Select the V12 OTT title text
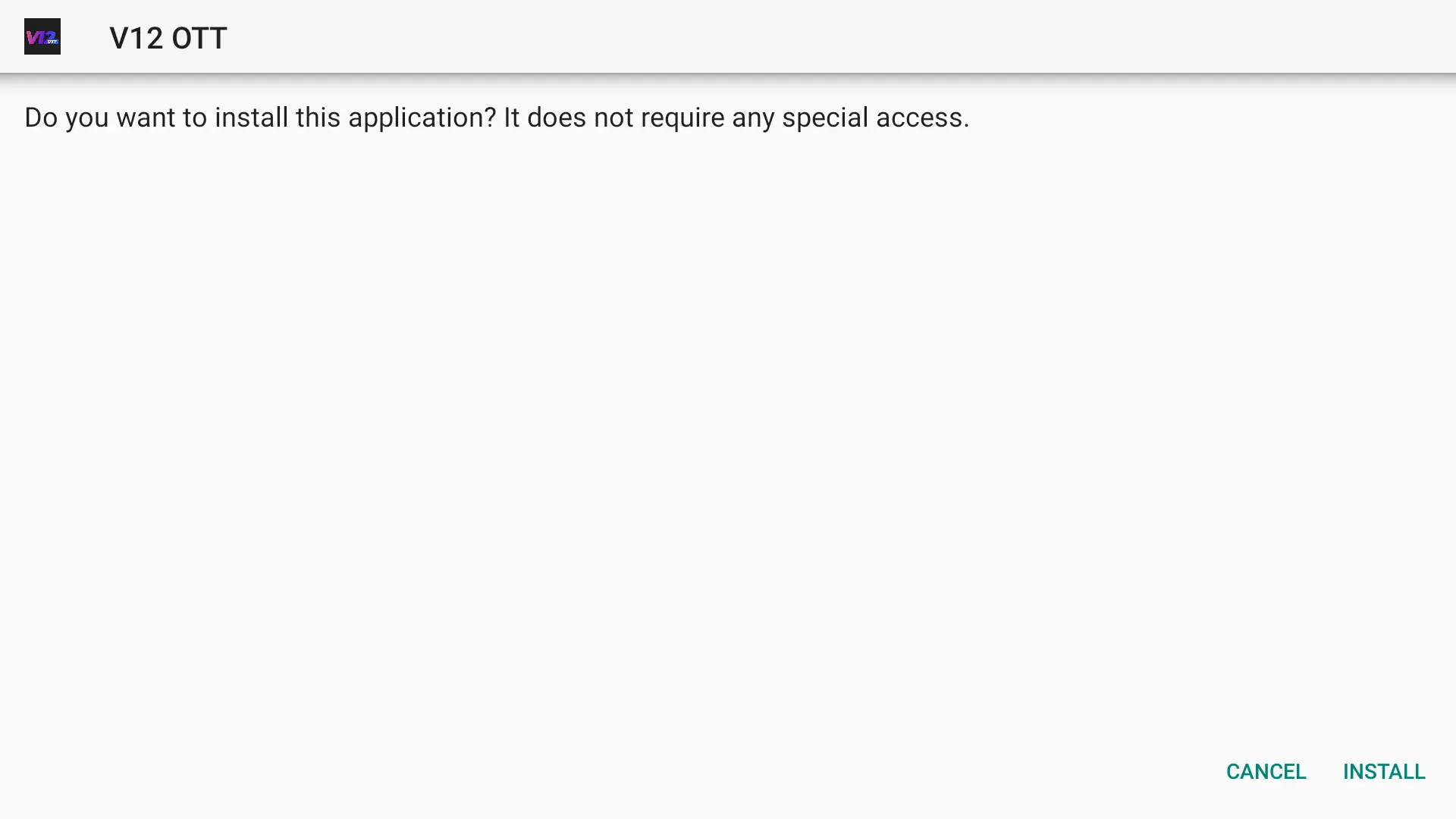The width and height of the screenshot is (1456, 819). (168, 37)
